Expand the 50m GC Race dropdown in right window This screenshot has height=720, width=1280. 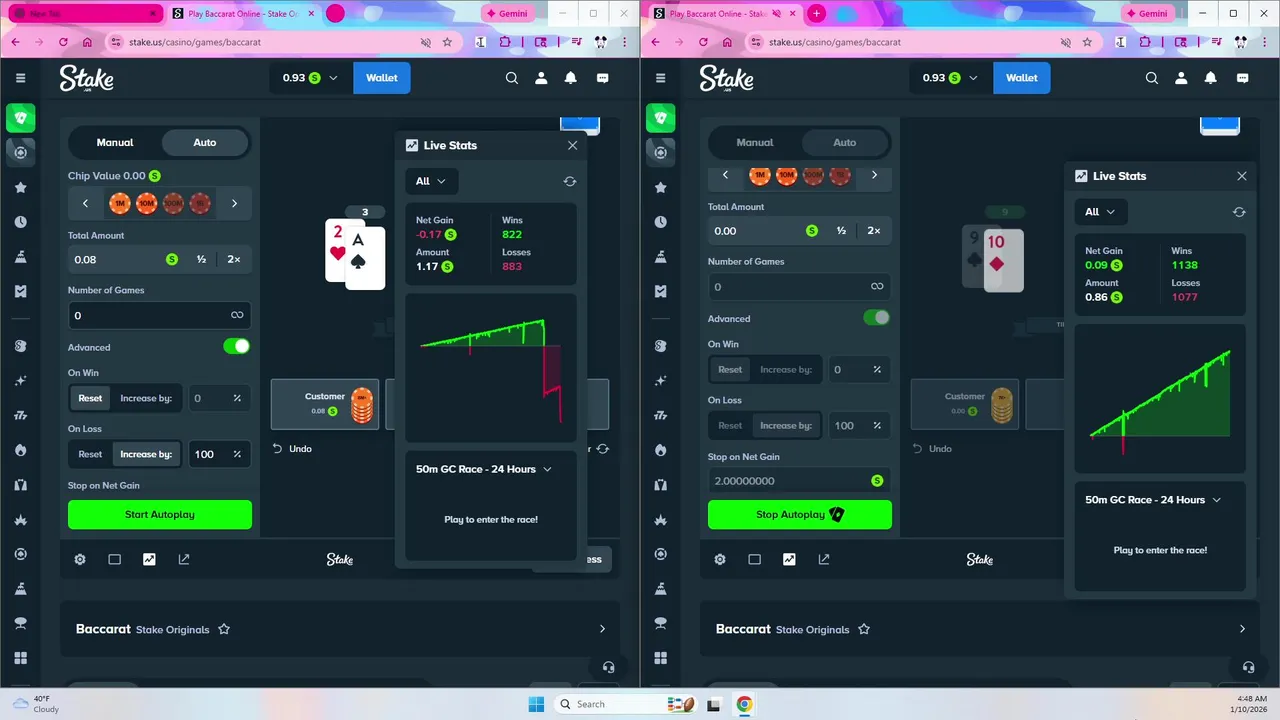pos(1154,500)
